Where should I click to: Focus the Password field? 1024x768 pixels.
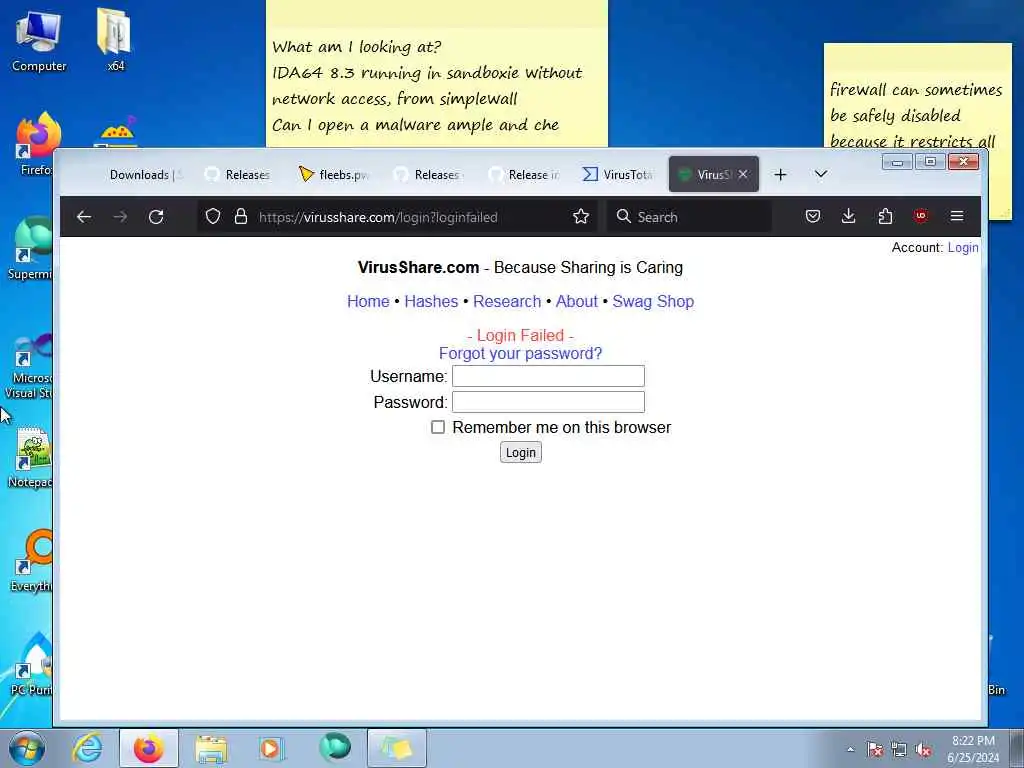549,402
